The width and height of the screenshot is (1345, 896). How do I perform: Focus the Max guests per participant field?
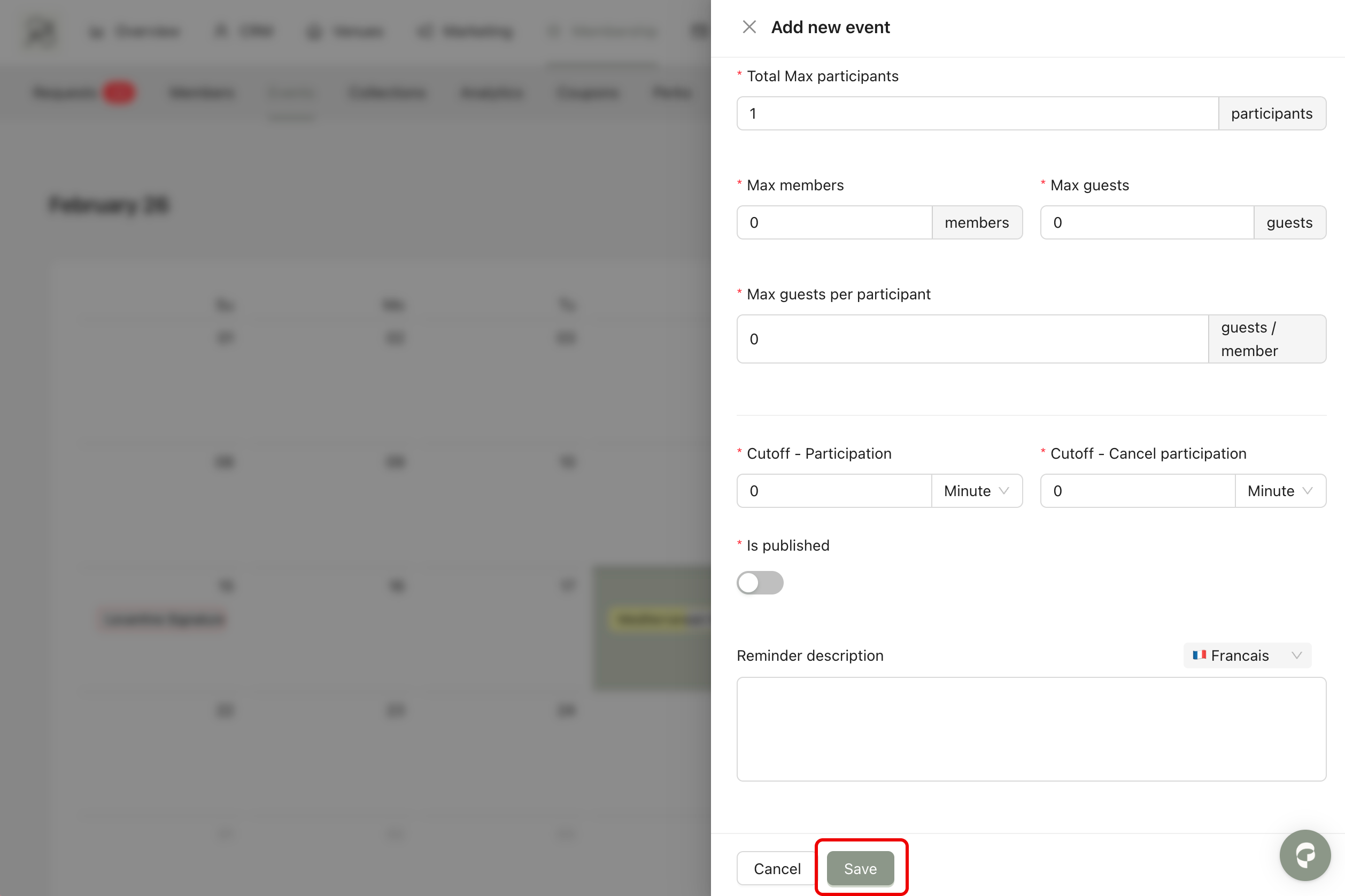(971, 339)
